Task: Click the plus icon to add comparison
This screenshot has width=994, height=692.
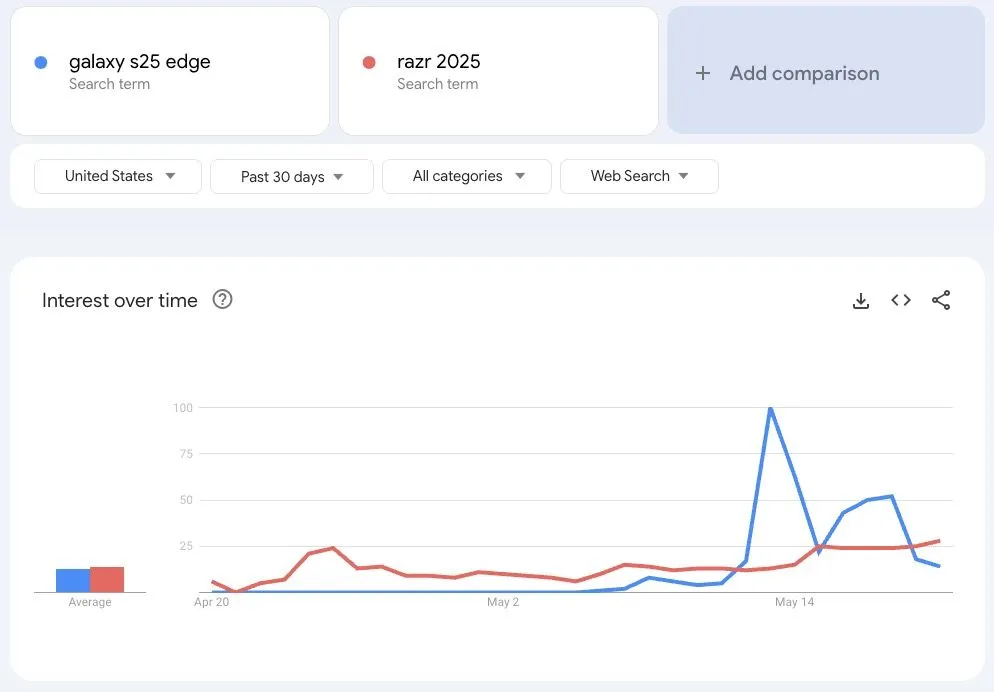Action: coord(703,73)
